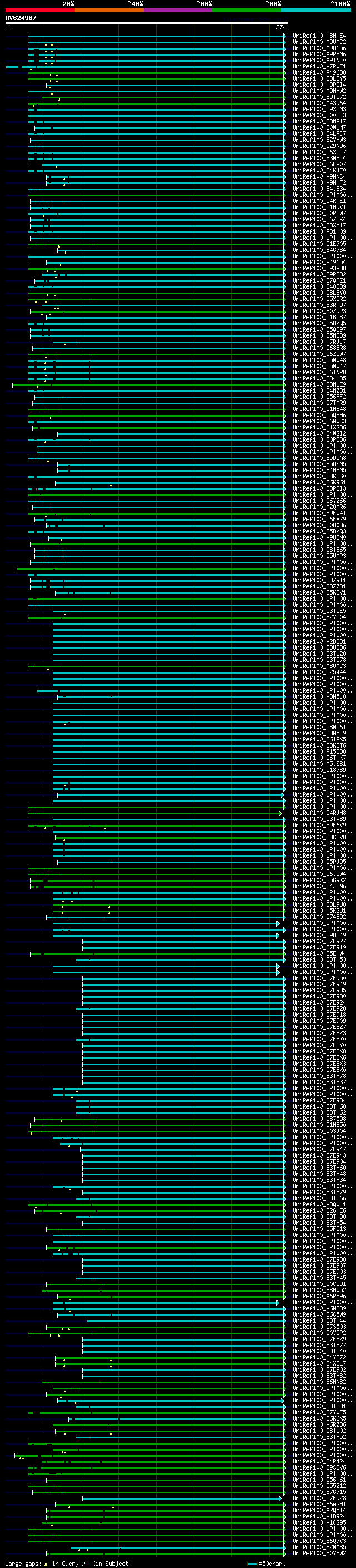
Task: Click the UniRef100_A4S964 label
Action: [319, 103]
